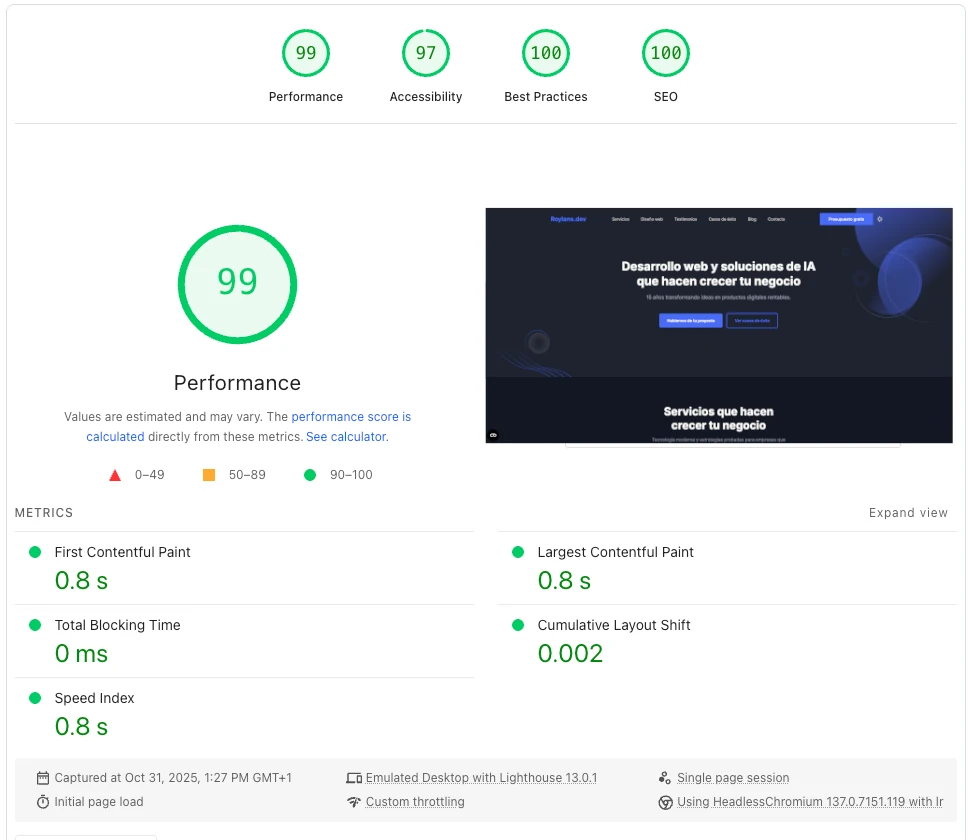This screenshot has height=840, width=970.
Task: Expand the screenshot filmstrip via Expand view
Action: click(x=908, y=512)
